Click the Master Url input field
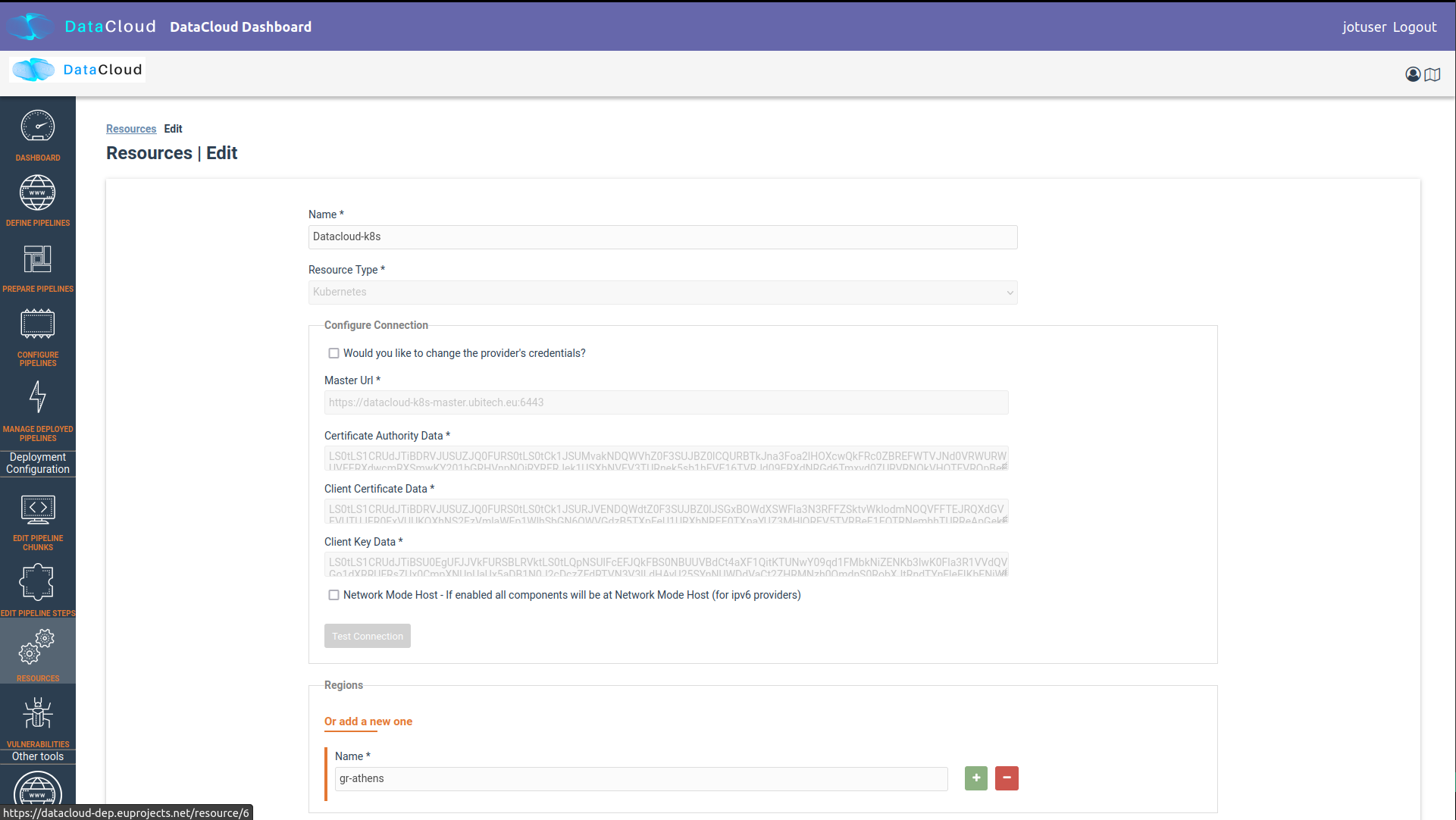 [666, 402]
